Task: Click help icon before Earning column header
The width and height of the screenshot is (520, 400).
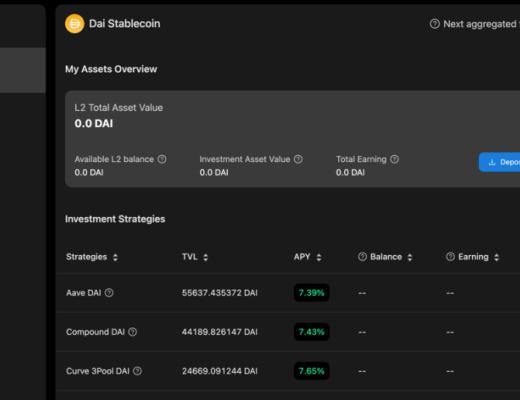Action: [450, 257]
